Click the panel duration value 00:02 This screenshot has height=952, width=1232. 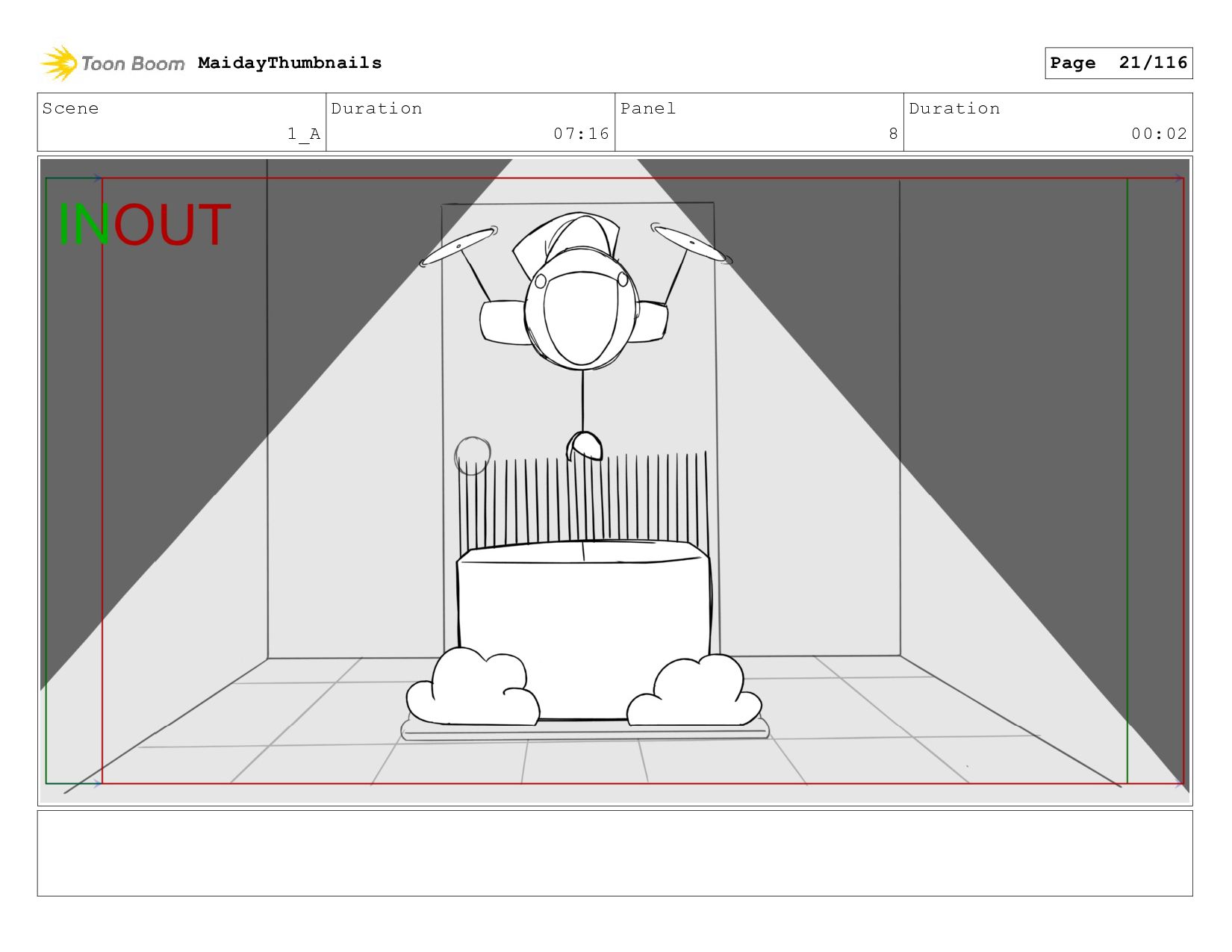[x=1159, y=134]
